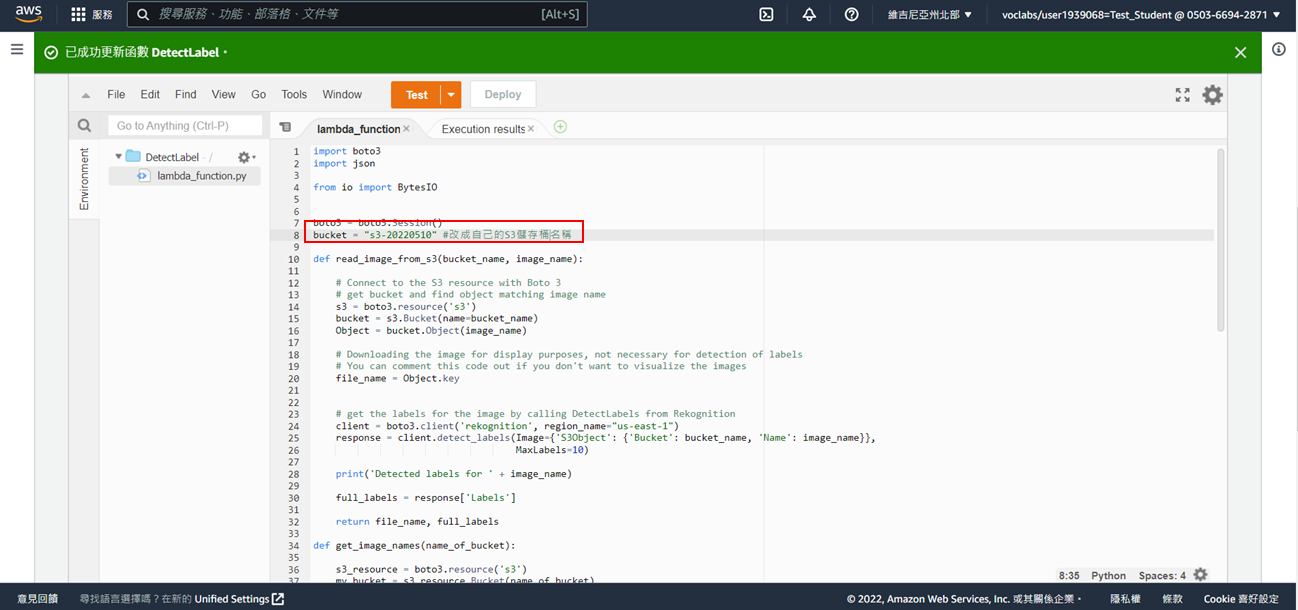Dismiss the green success banner
The image size is (1298, 610).
[1241, 52]
